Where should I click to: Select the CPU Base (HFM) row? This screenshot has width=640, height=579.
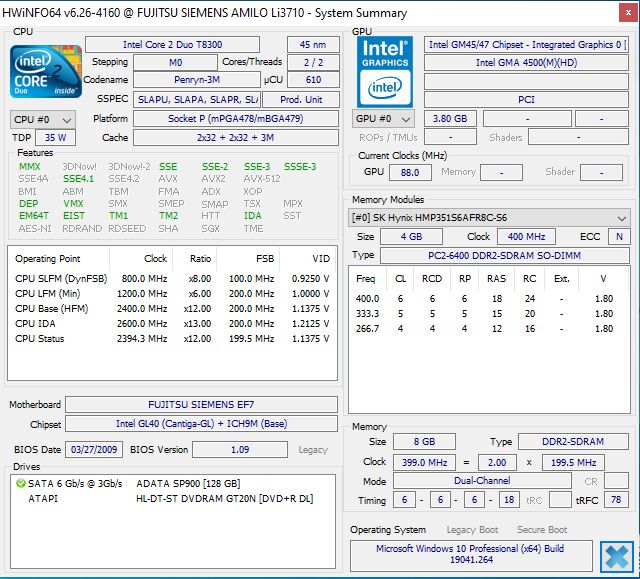coord(172,309)
